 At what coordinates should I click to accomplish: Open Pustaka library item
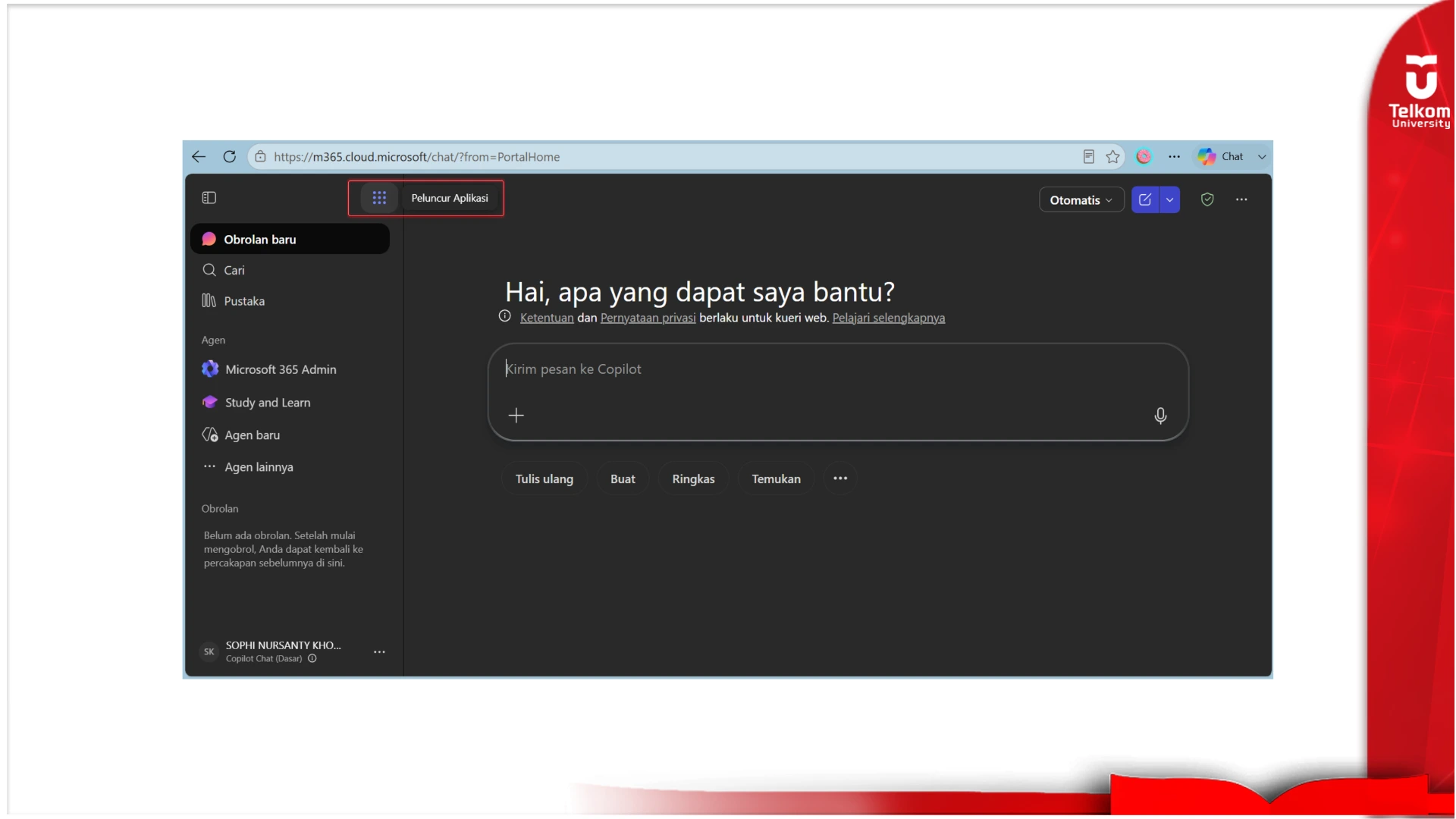coord(290,301)
